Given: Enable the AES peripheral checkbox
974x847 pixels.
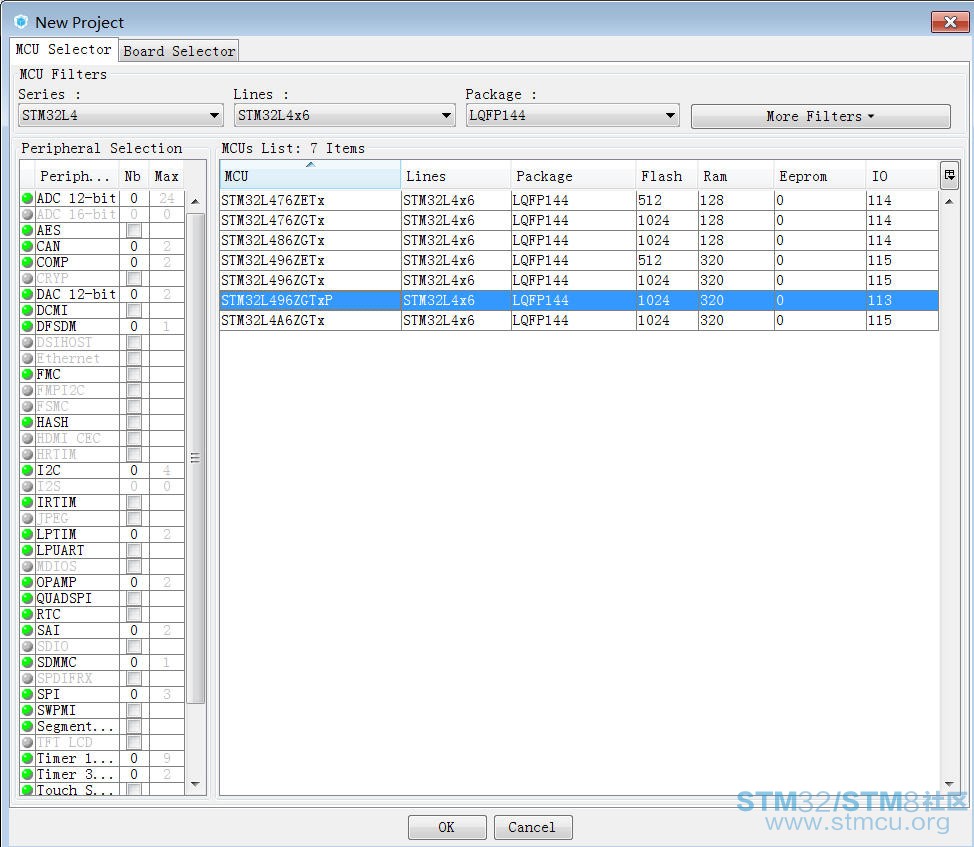Looking at the screenshot, I should pyautogui.click(x=134, y=230).
